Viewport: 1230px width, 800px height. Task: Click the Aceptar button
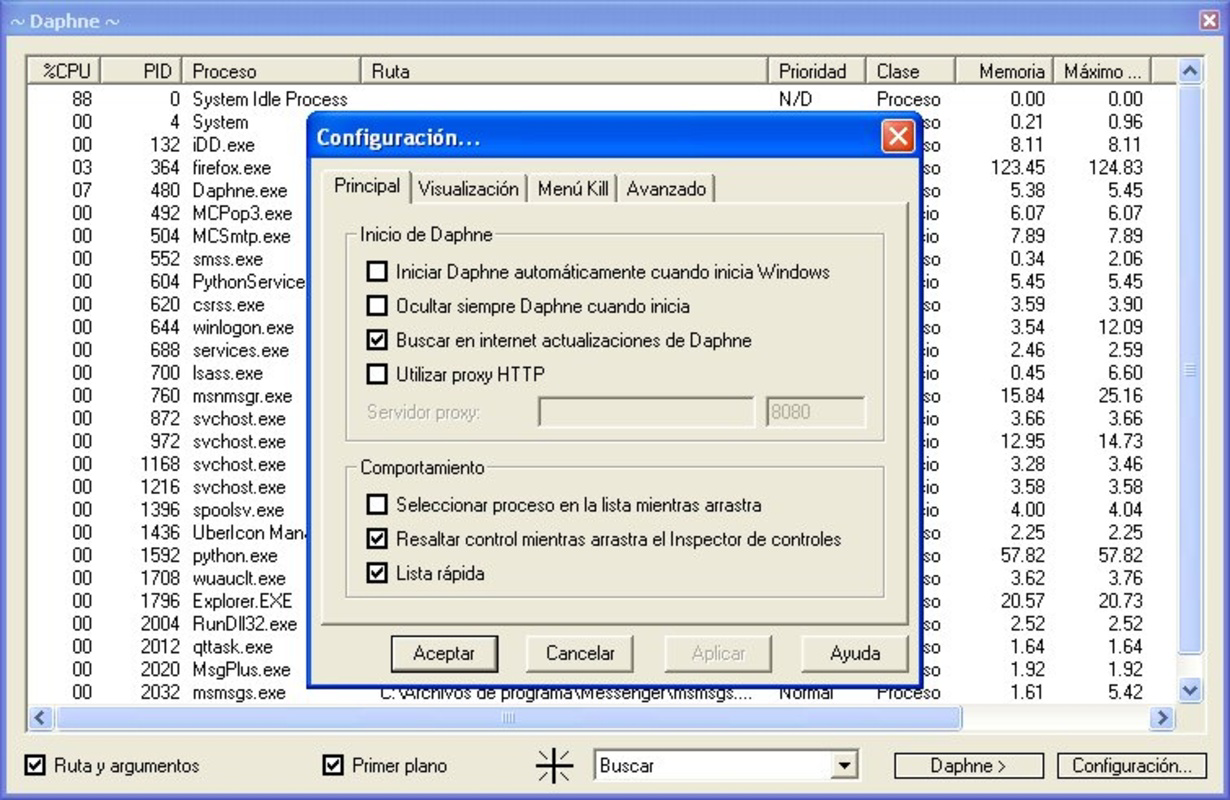coord(444,654)
